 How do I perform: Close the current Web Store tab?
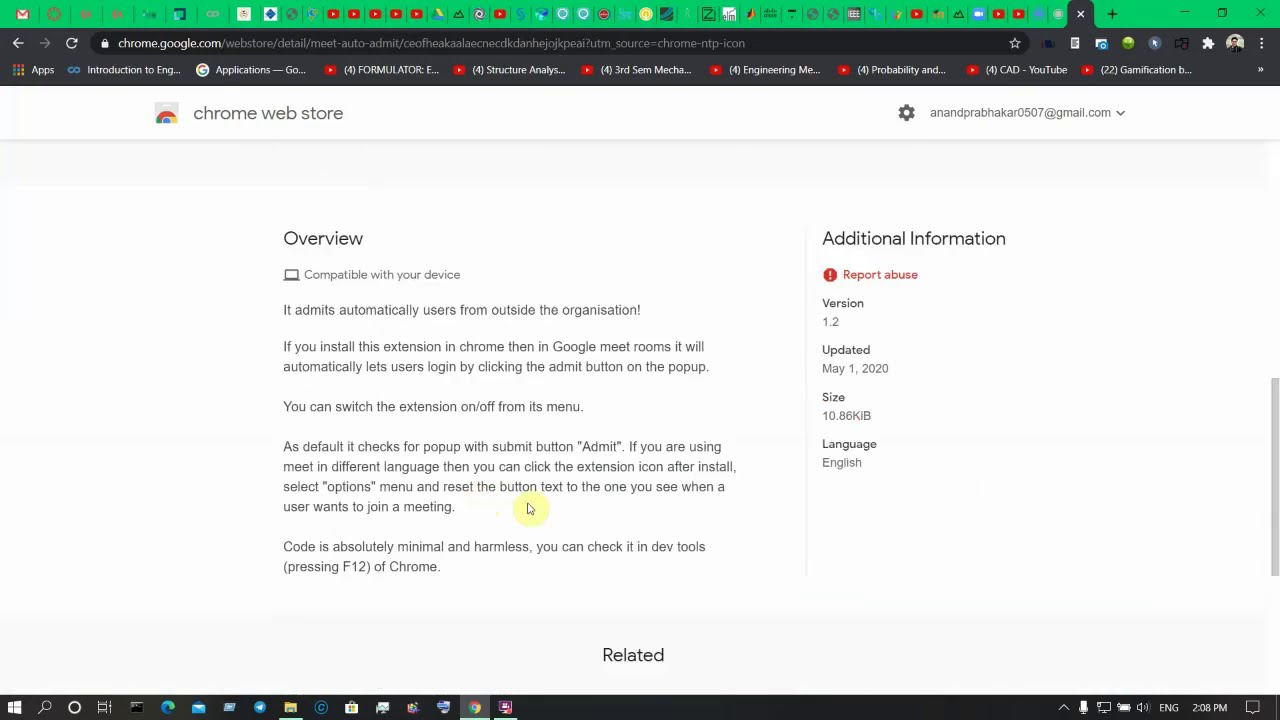tap(1080, 14)
